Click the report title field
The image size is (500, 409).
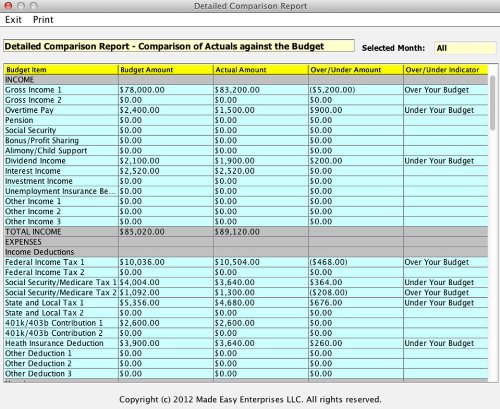pos(179,46)
